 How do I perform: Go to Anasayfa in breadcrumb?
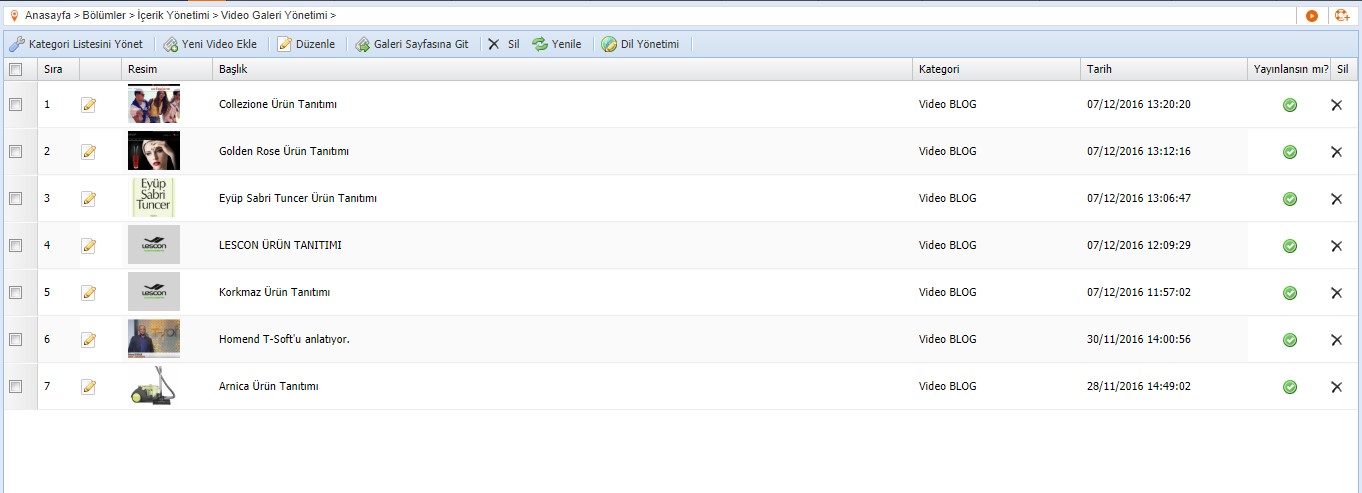[48, 15]
